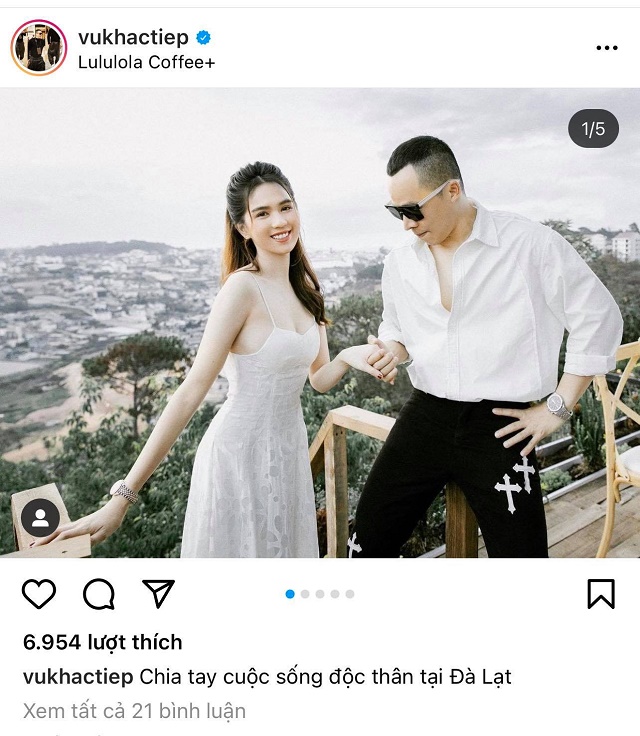Share the post via paper plane icon
640x736 pixels.
[158, 593]
